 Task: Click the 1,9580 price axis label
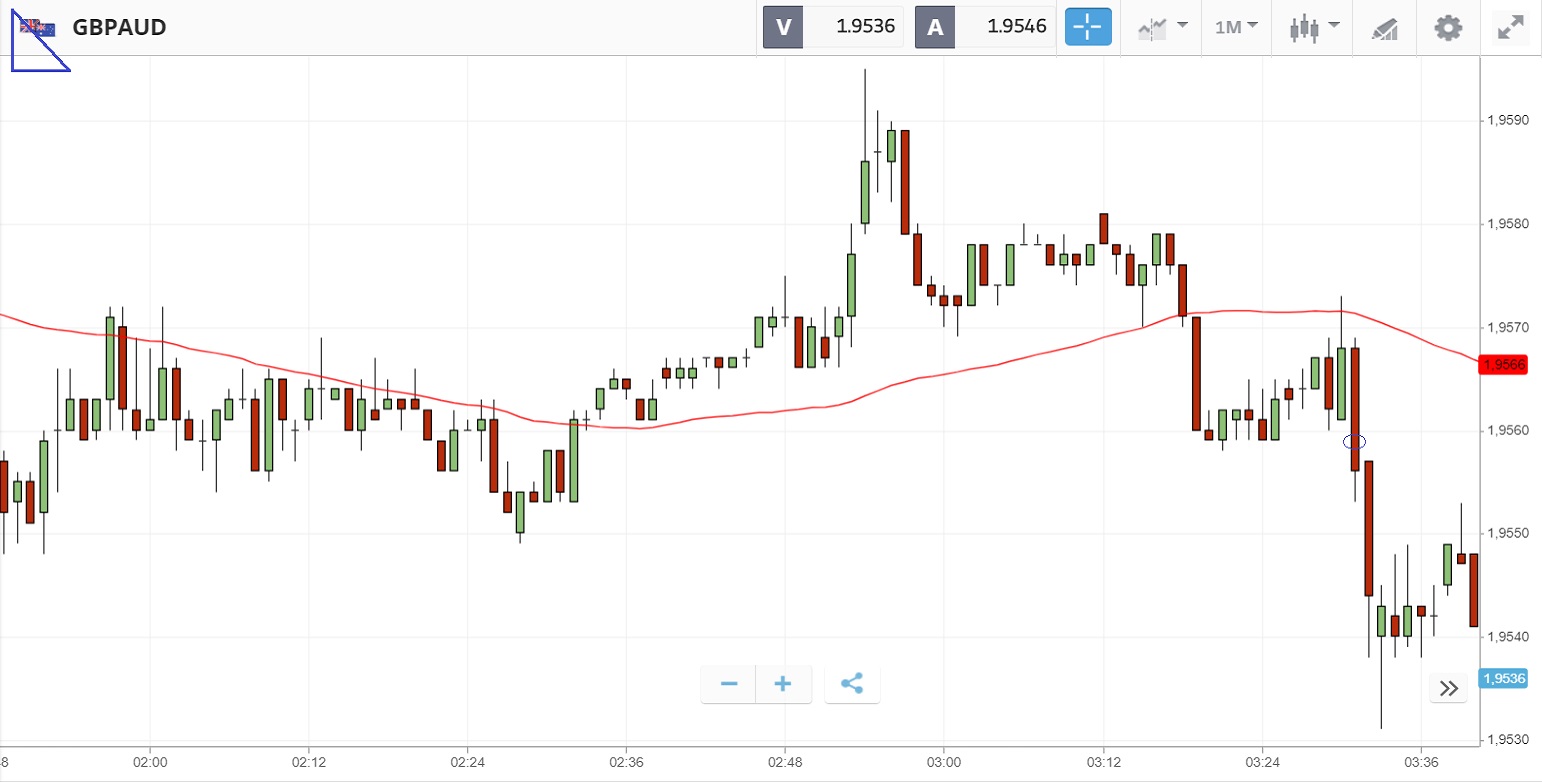[x=1510, y=224]
